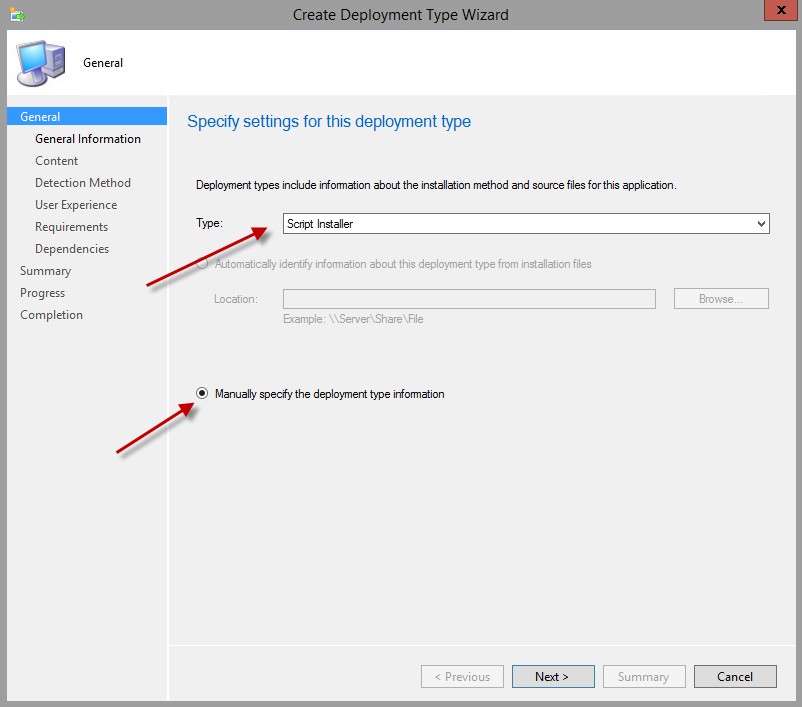The image size is (802, 707).
Task: Click the computer icon in the header
Action: (x=40, y=63)
